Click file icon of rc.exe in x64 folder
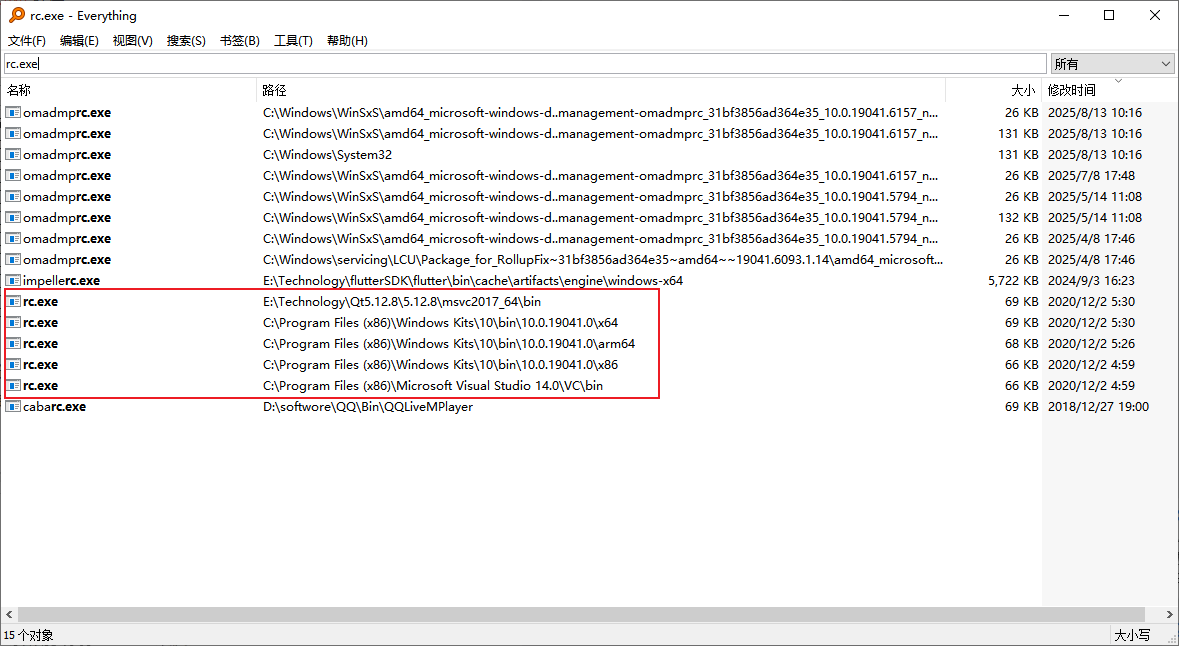The width and height of the screenshot is (1179, 646). [x=13, y=323]
